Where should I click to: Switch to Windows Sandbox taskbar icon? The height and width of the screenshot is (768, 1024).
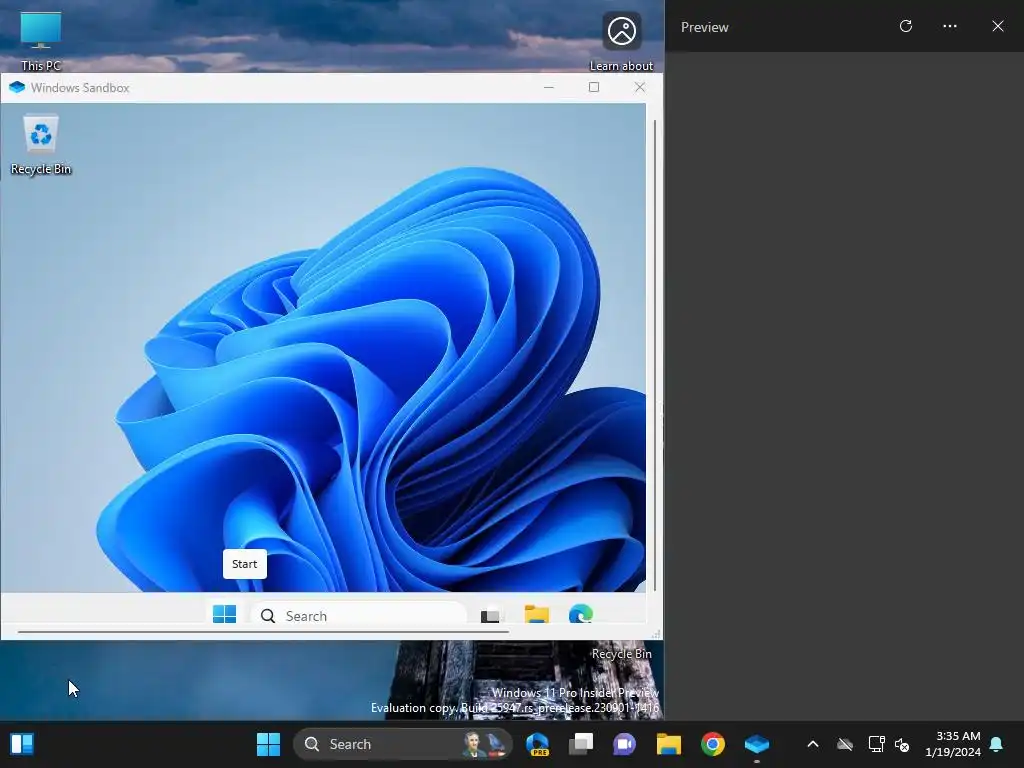756,744
